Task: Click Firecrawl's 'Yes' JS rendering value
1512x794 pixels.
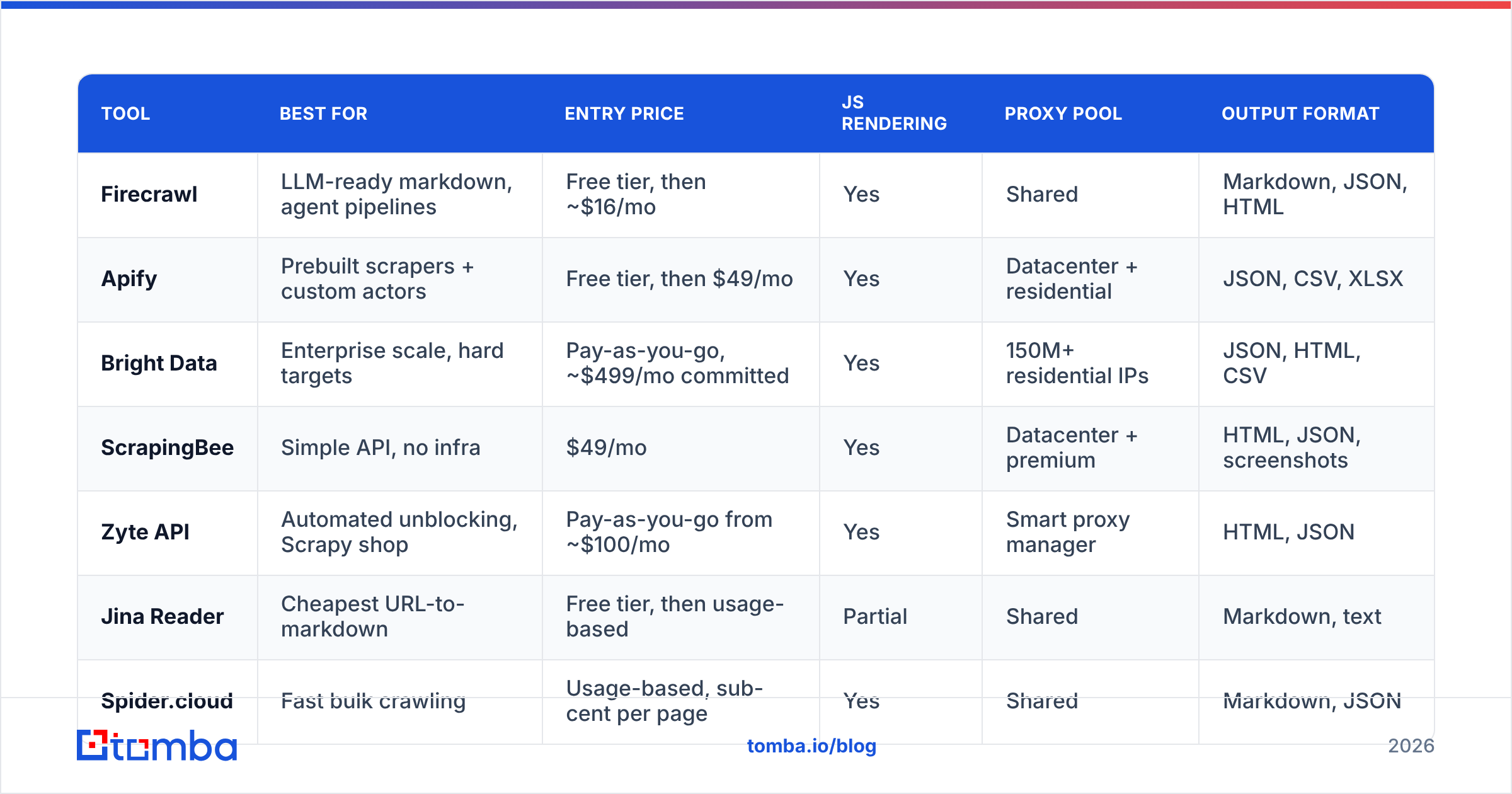Action: point(861,194)
